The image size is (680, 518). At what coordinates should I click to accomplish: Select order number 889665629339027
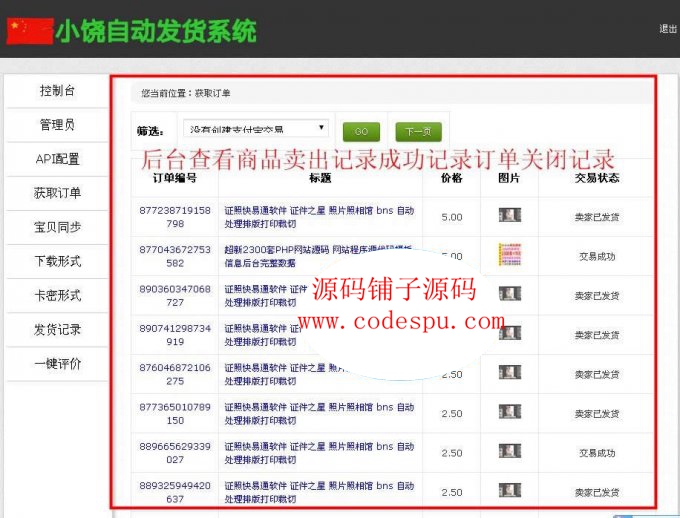[175, 453]
